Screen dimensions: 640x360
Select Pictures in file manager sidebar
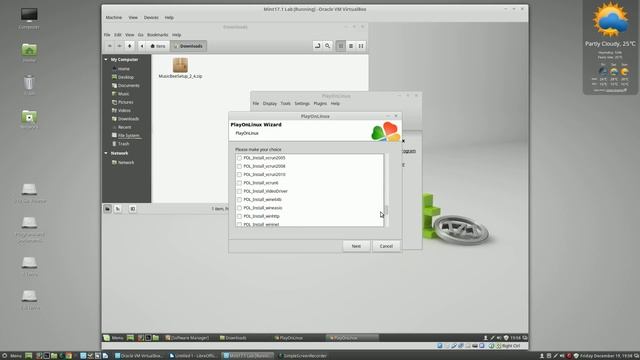coord(125,102)
